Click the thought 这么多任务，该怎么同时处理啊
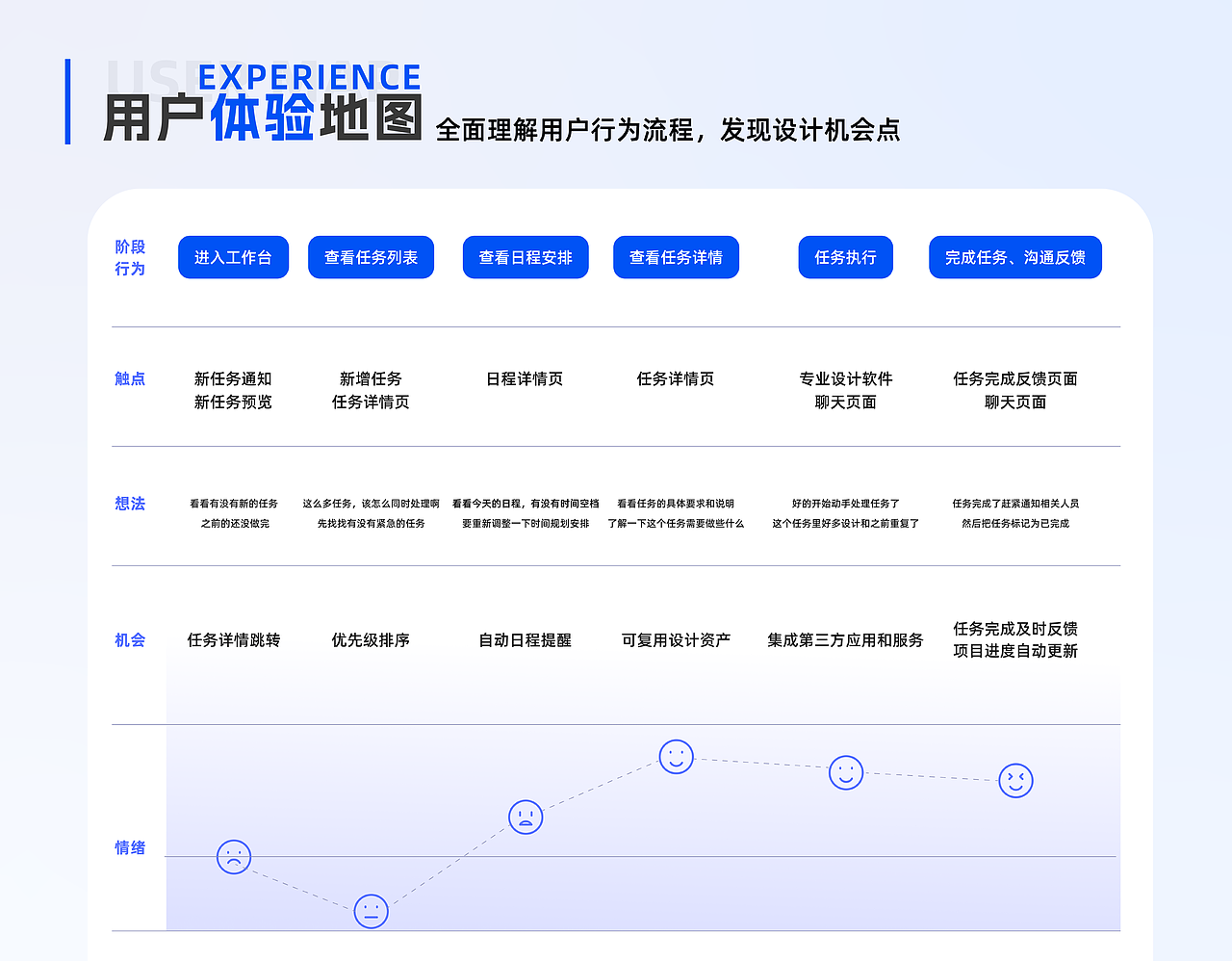1232x961 pixels. (371, 504)
